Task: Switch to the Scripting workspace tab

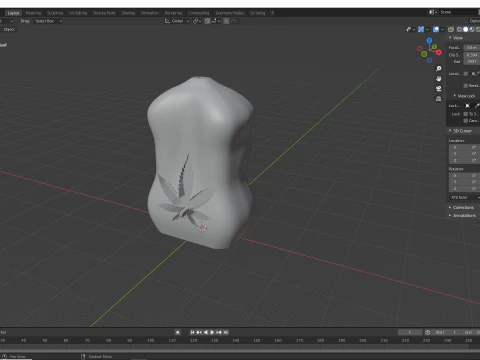Action: click(258, 13)
